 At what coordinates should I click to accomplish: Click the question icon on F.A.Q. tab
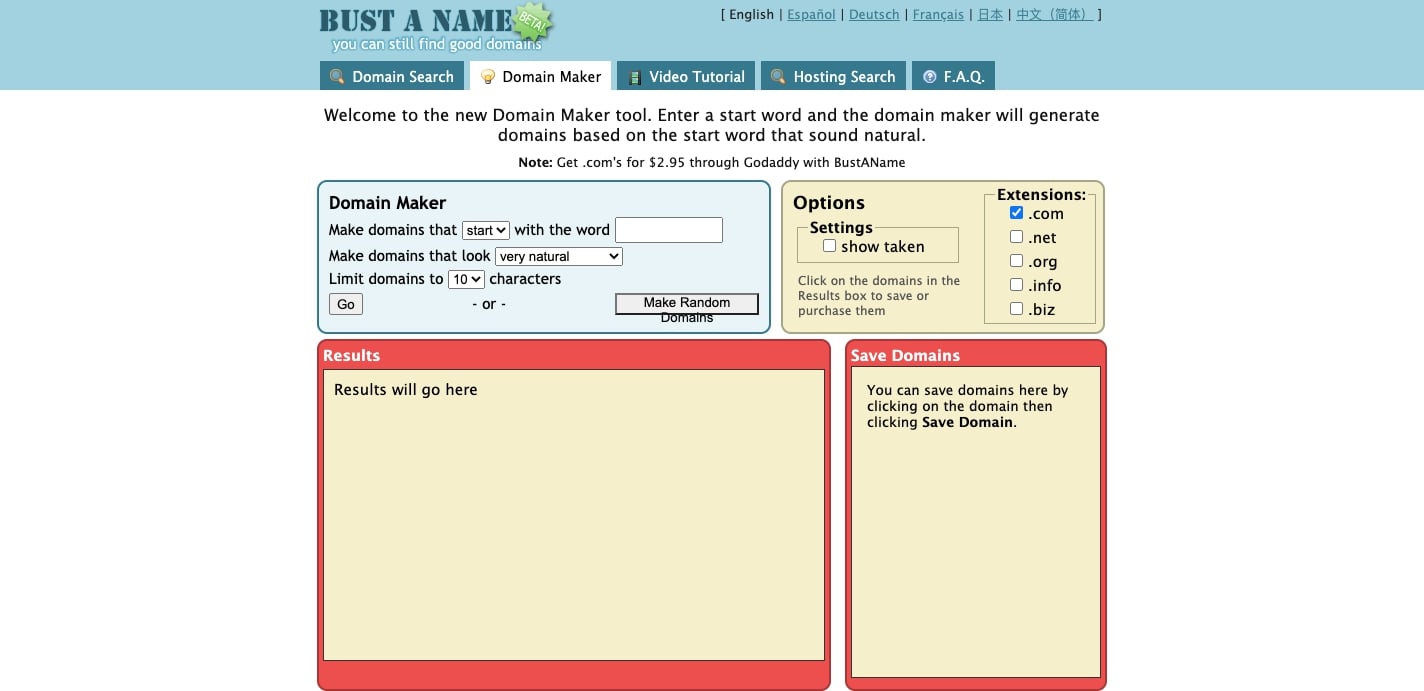[x=930, y=77]
